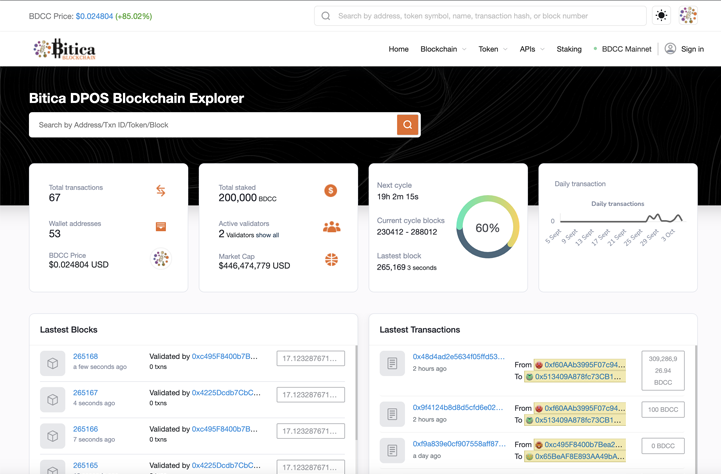Click the 60% cycle progress ring

[x=487, y=227]
